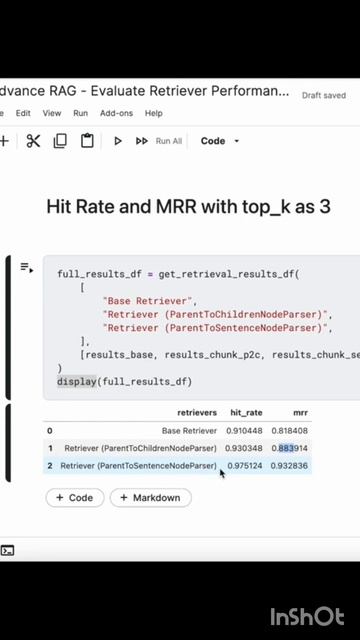Screen dimensions: 360x640
Task: Click row index 2 in output table
Action: point(50,466)
